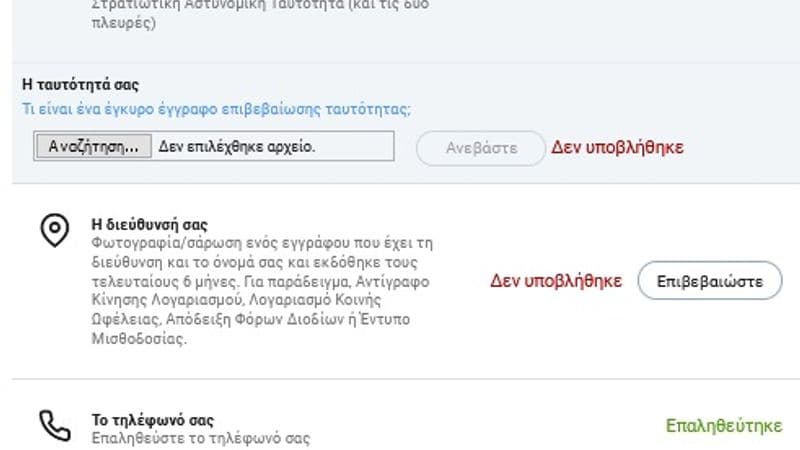This screenshot has height=450, width=800.
Task: Click the red Δεν υποβλήθηκε status beside Ανεβάστε
Action: click(617, 147)
